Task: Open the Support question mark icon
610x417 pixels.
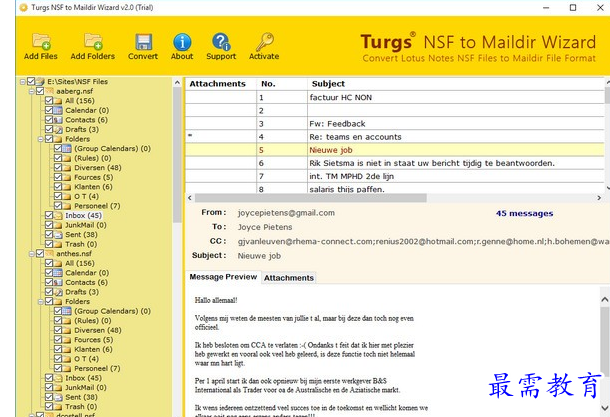Action: (221, 42)
